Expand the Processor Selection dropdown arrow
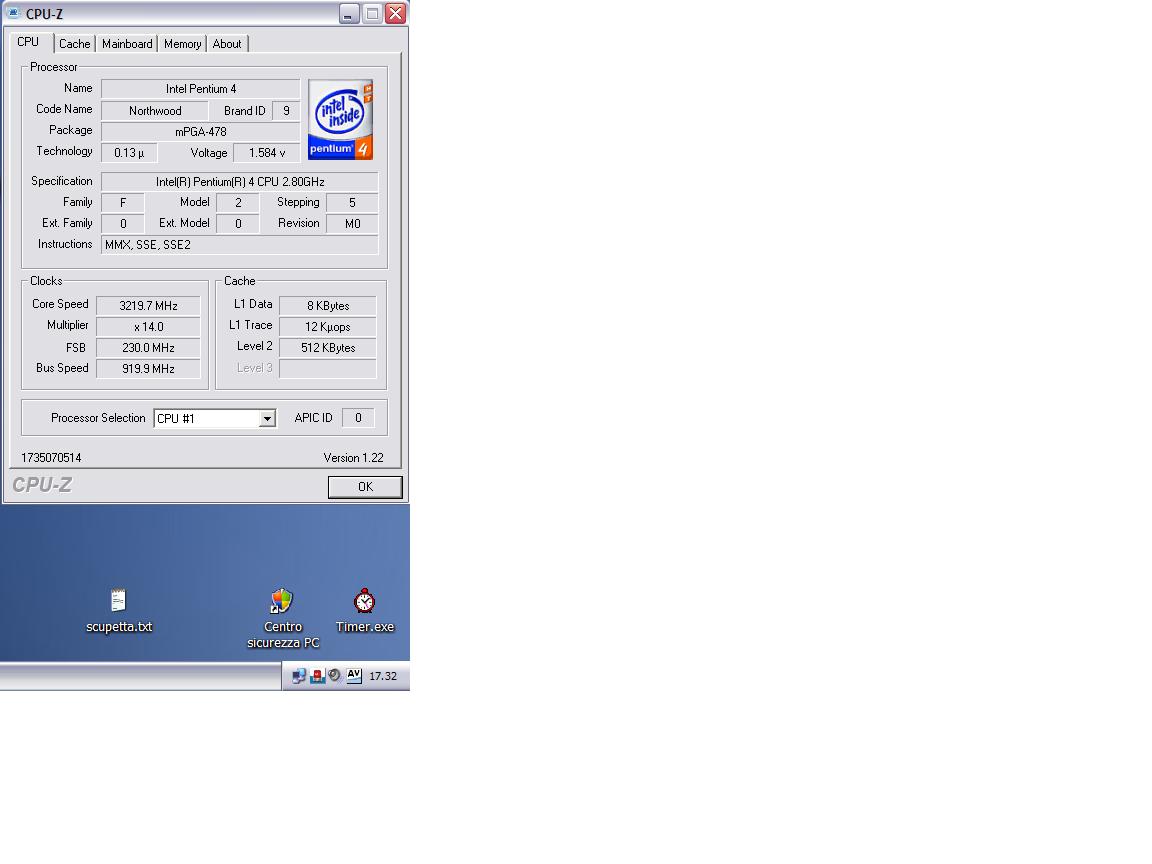The height and width of the screenshot is (864, 1152). pos(267,418)
